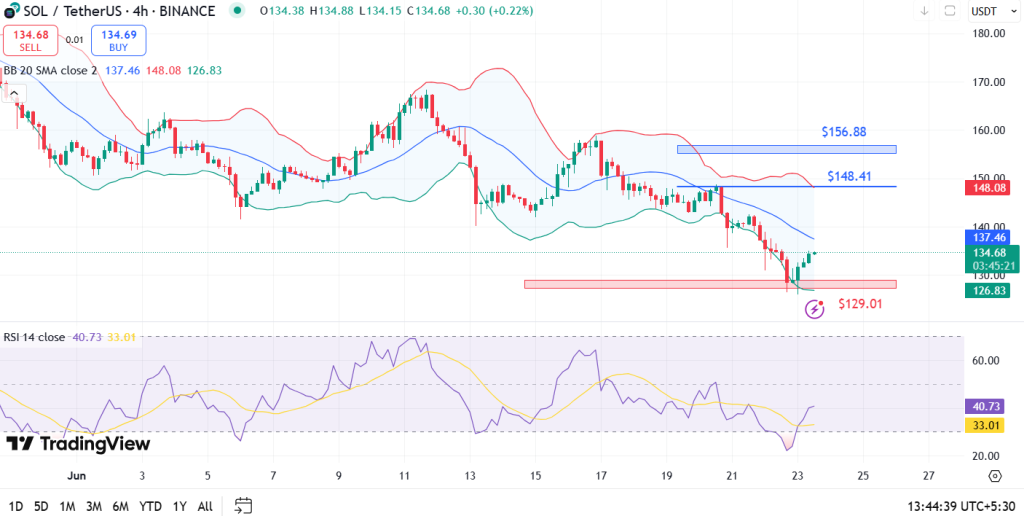This screenshot has height=516, width=1024.
Task: Switch to the 3M time range
Action: click(93, 505)
